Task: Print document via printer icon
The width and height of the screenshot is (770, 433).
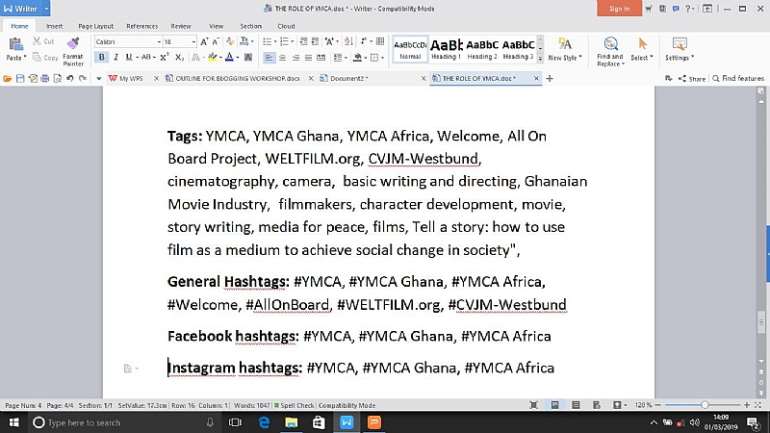Action: (45, 78)
